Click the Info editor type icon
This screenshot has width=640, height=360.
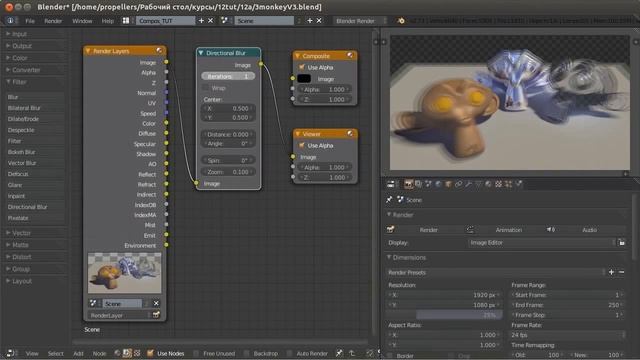[10, 20]
